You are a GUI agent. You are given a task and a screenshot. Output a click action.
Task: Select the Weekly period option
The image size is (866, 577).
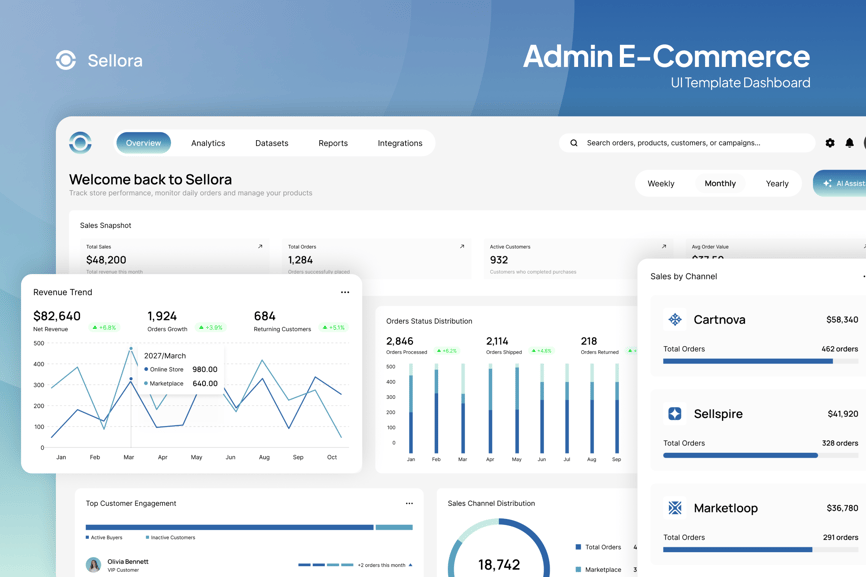(x=661, y=184)
